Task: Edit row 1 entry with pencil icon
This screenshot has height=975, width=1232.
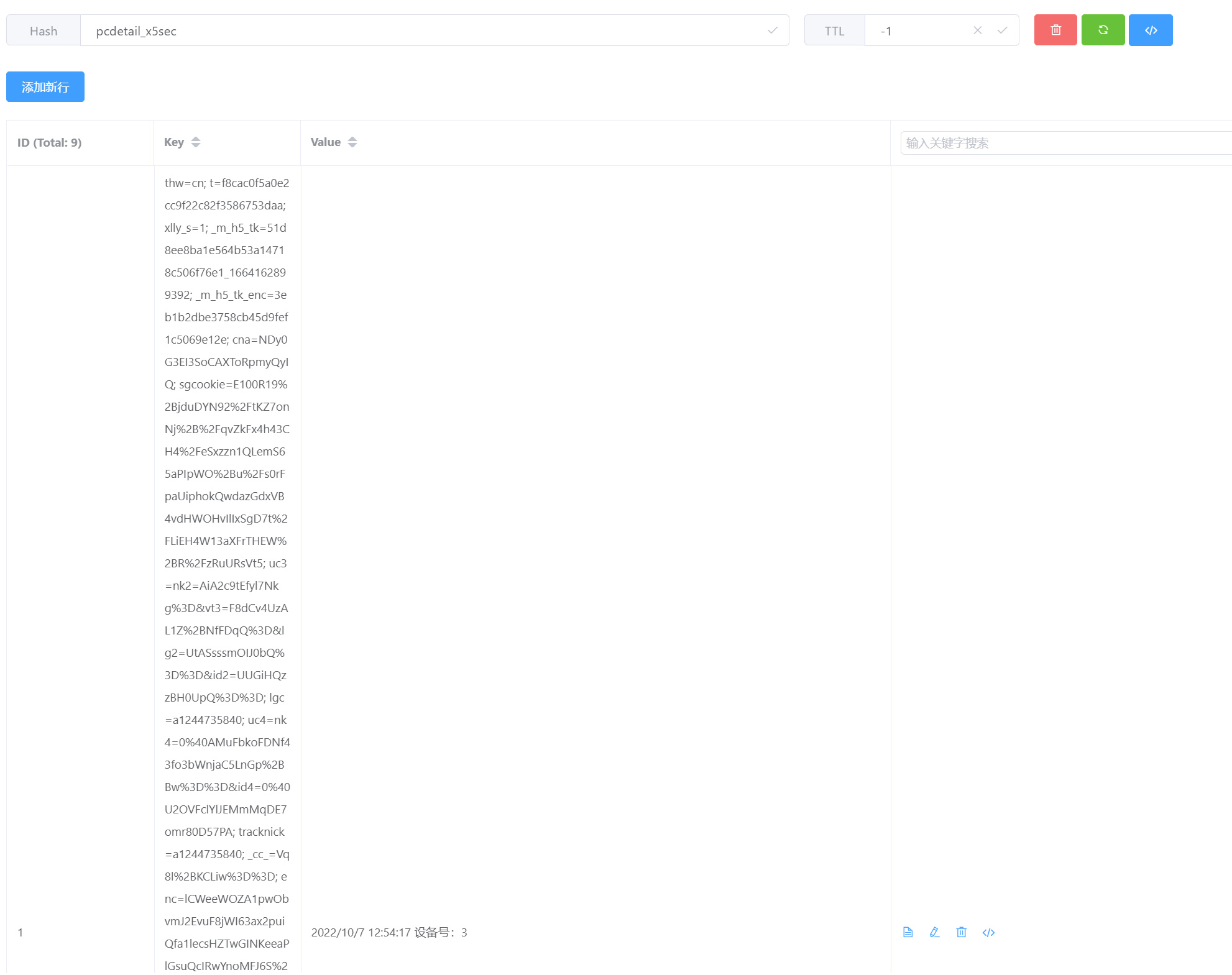Action: [x=934, y=932]
